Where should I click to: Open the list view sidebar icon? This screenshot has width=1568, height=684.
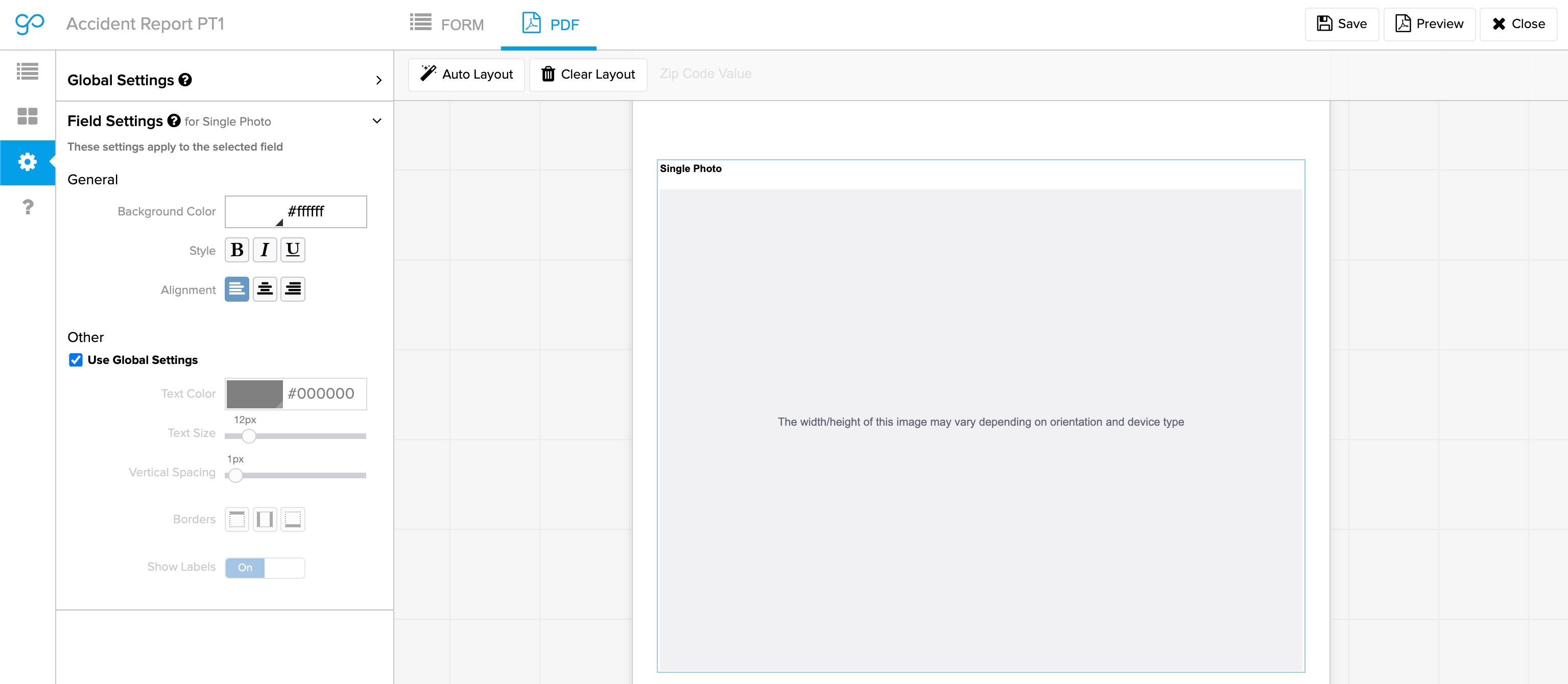point(28,71)
